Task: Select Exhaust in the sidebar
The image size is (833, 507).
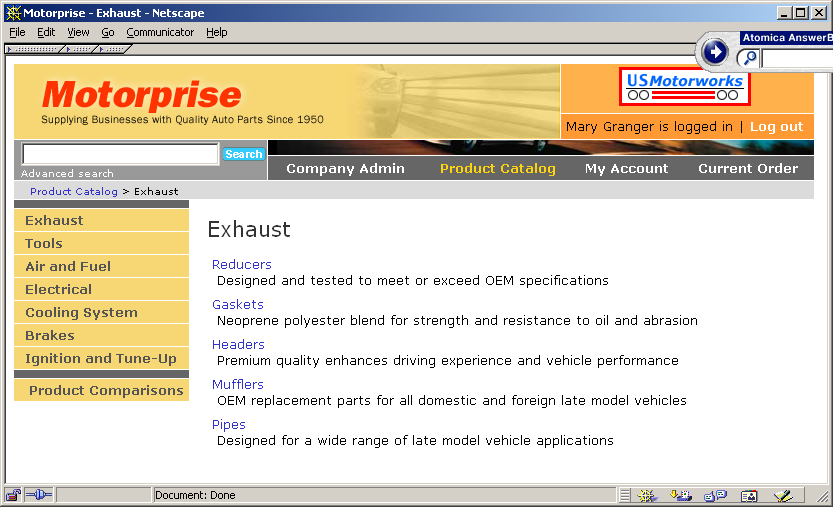Action: point(101,220)
